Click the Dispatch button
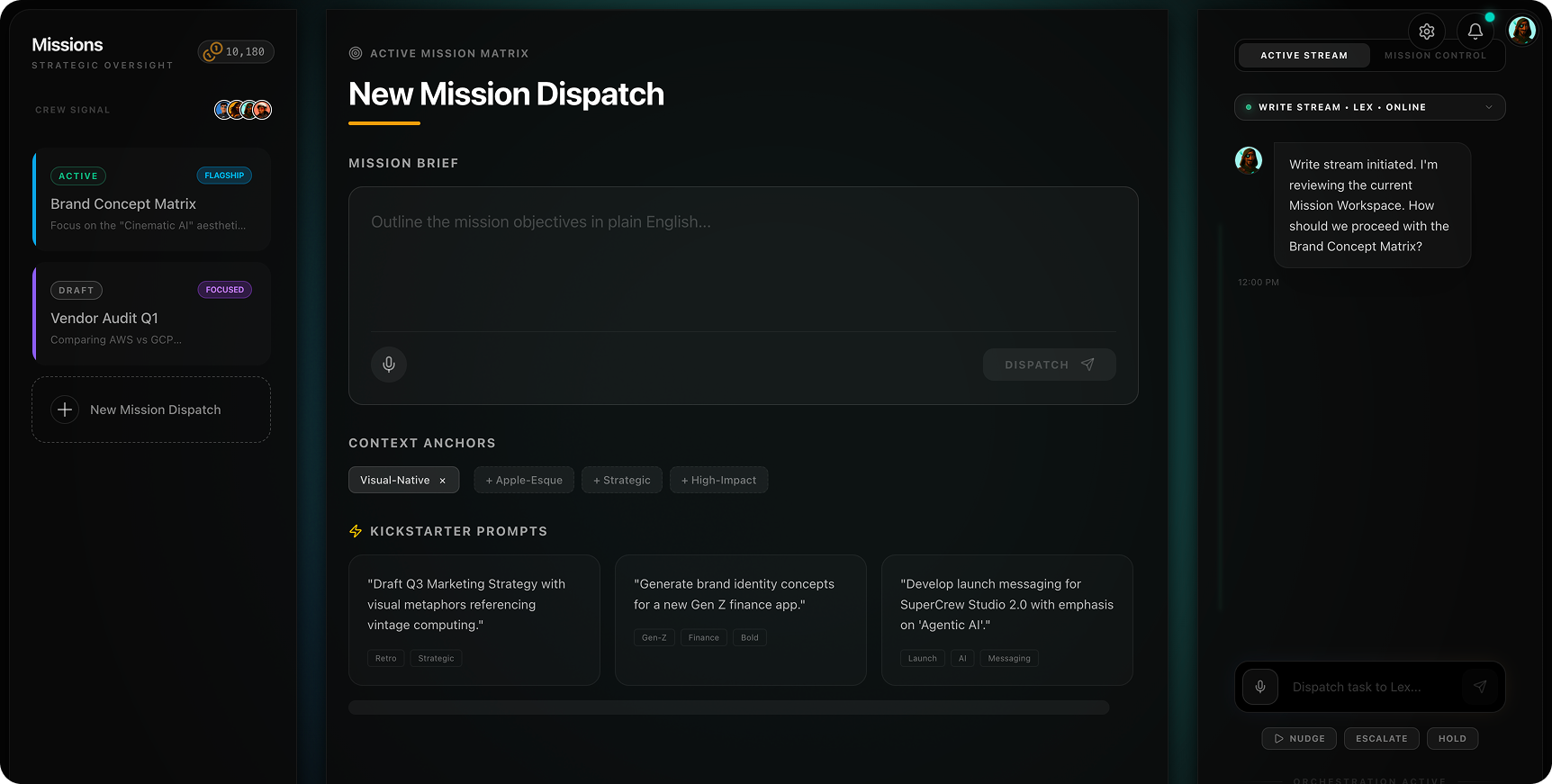 (1049, 365)
